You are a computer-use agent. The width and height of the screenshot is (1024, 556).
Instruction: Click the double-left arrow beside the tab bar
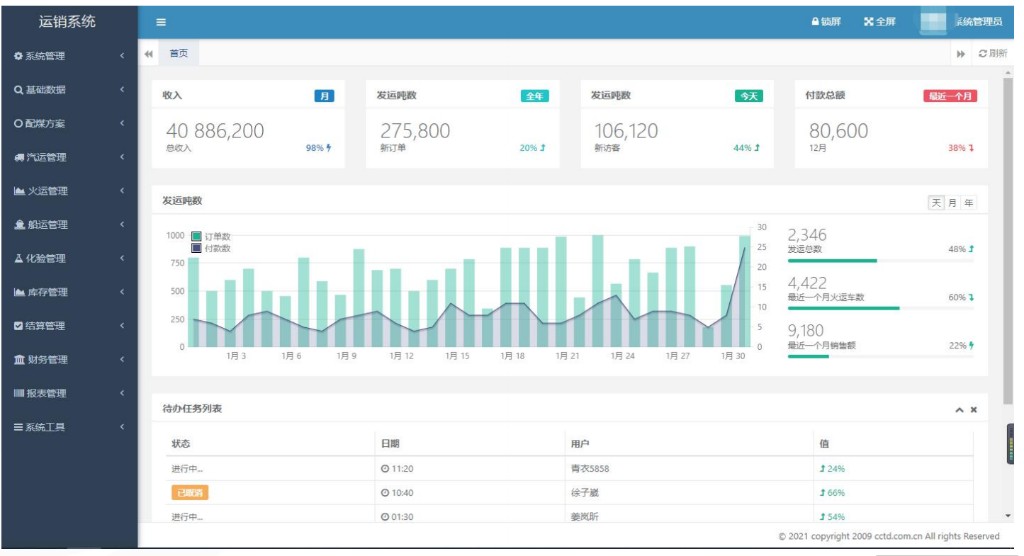(149, 54)
